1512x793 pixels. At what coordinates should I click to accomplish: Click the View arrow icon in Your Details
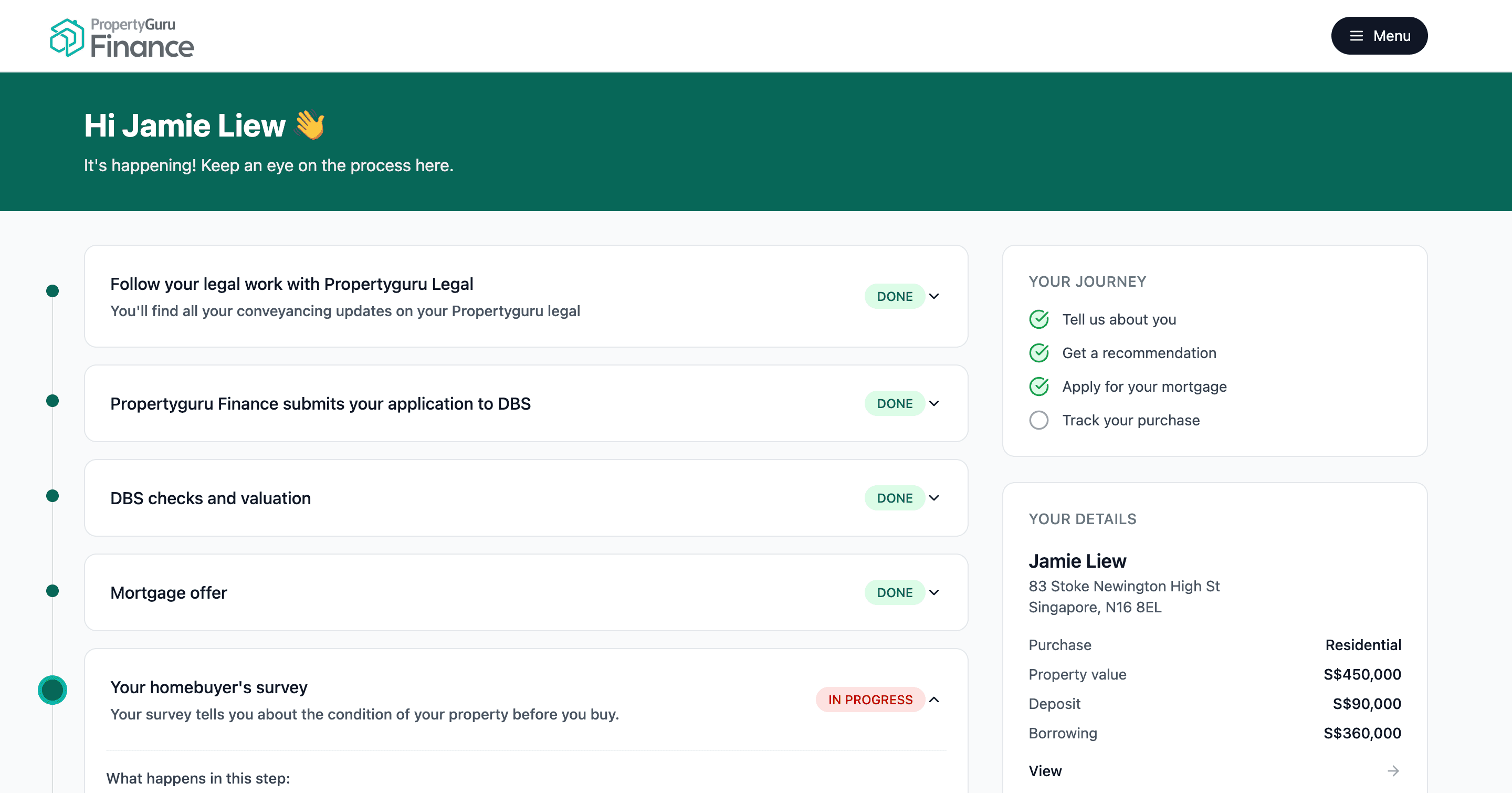(1393, 771)
